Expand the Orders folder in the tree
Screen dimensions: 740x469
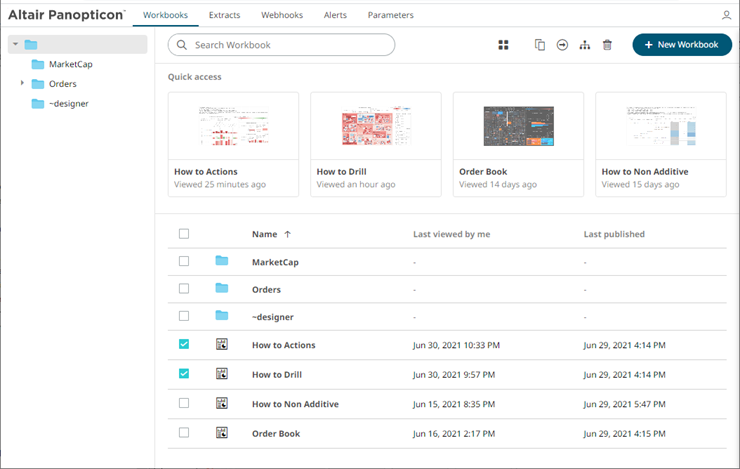point(22,84)
